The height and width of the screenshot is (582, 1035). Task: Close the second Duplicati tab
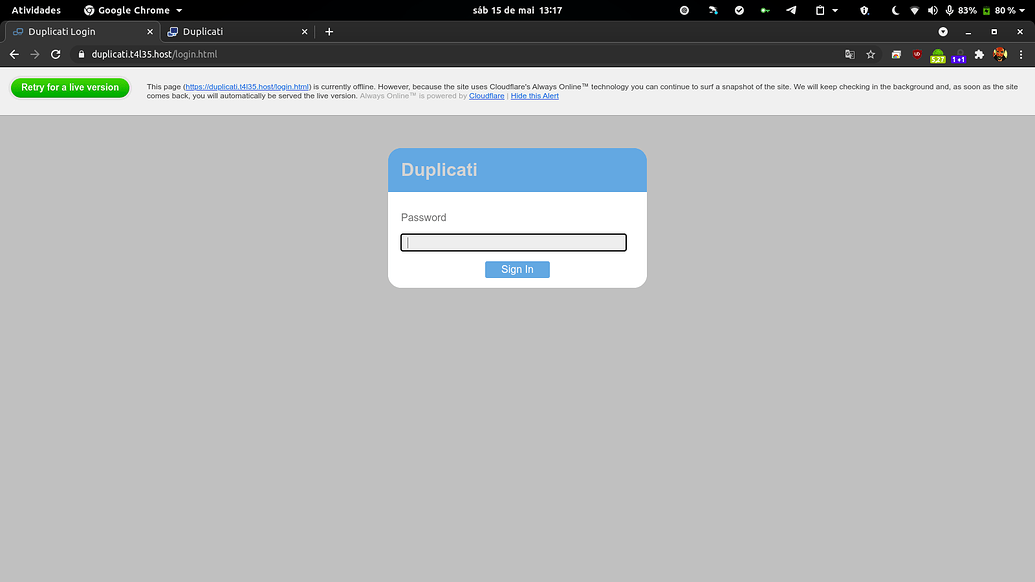[304, 32]
